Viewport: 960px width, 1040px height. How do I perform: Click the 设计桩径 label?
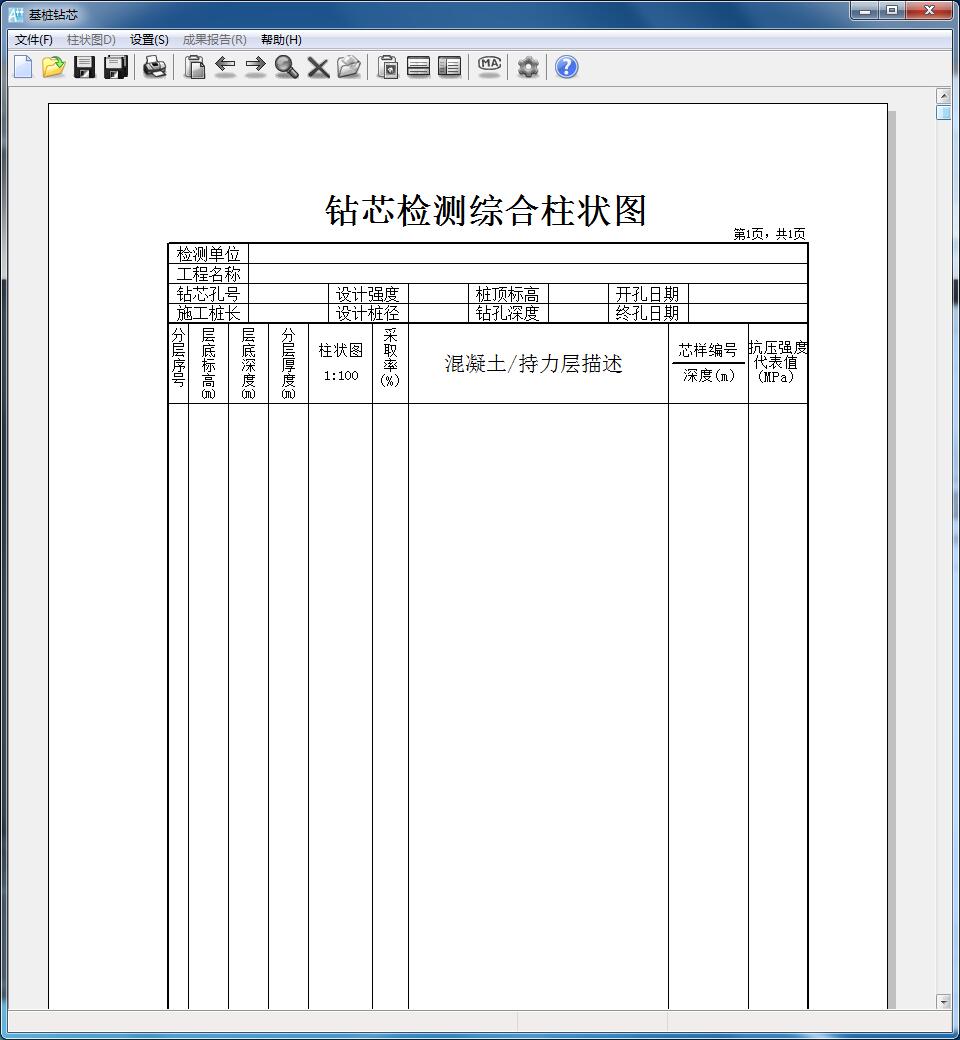click(x=368, y=313)
